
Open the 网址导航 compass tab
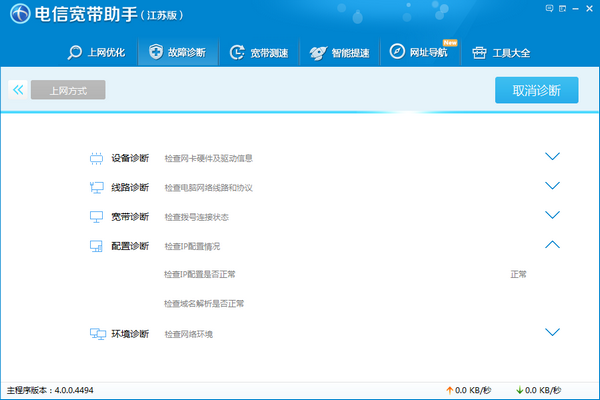point(420,52)
